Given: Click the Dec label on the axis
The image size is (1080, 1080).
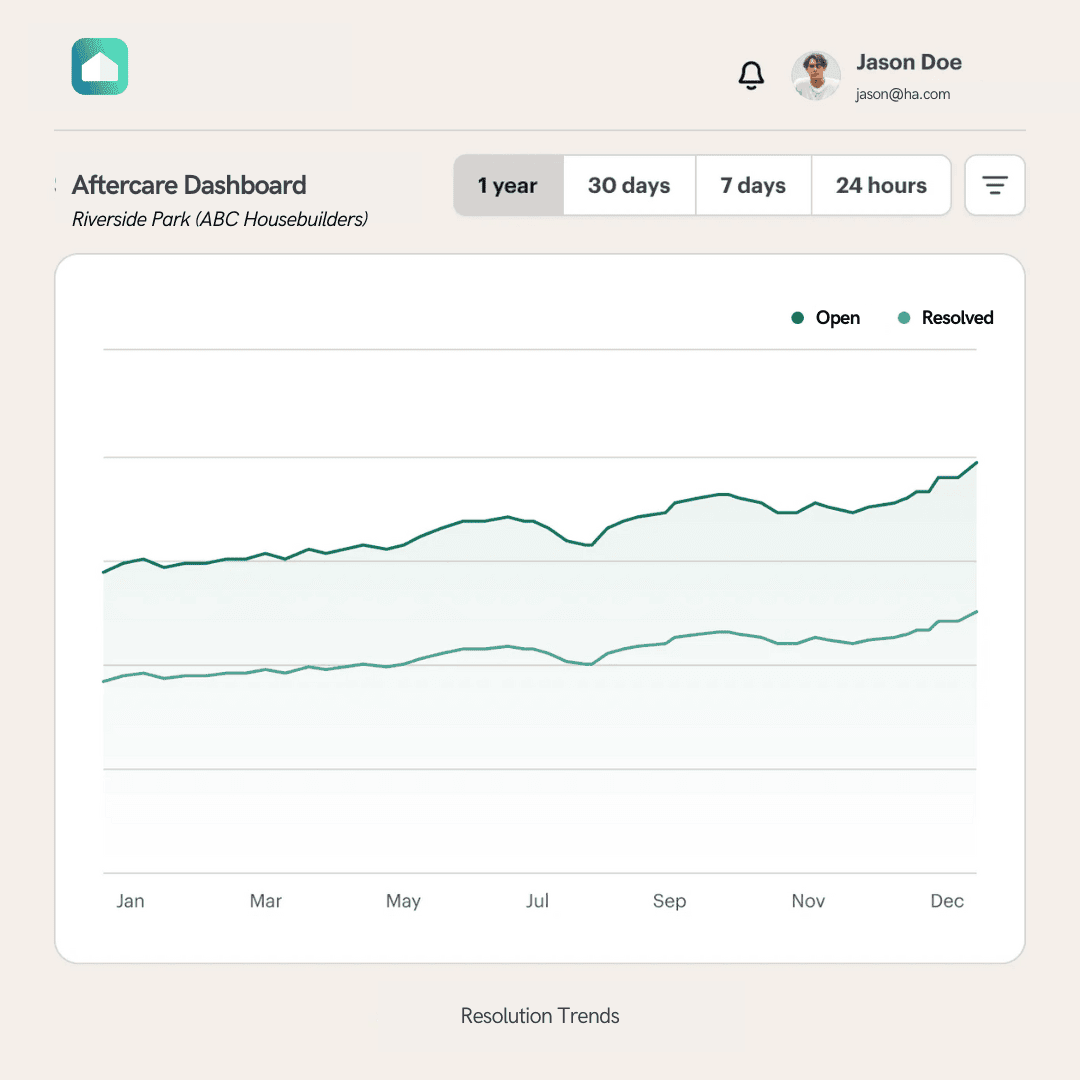Looking at the screenshot, I should (x=946, y=901).
